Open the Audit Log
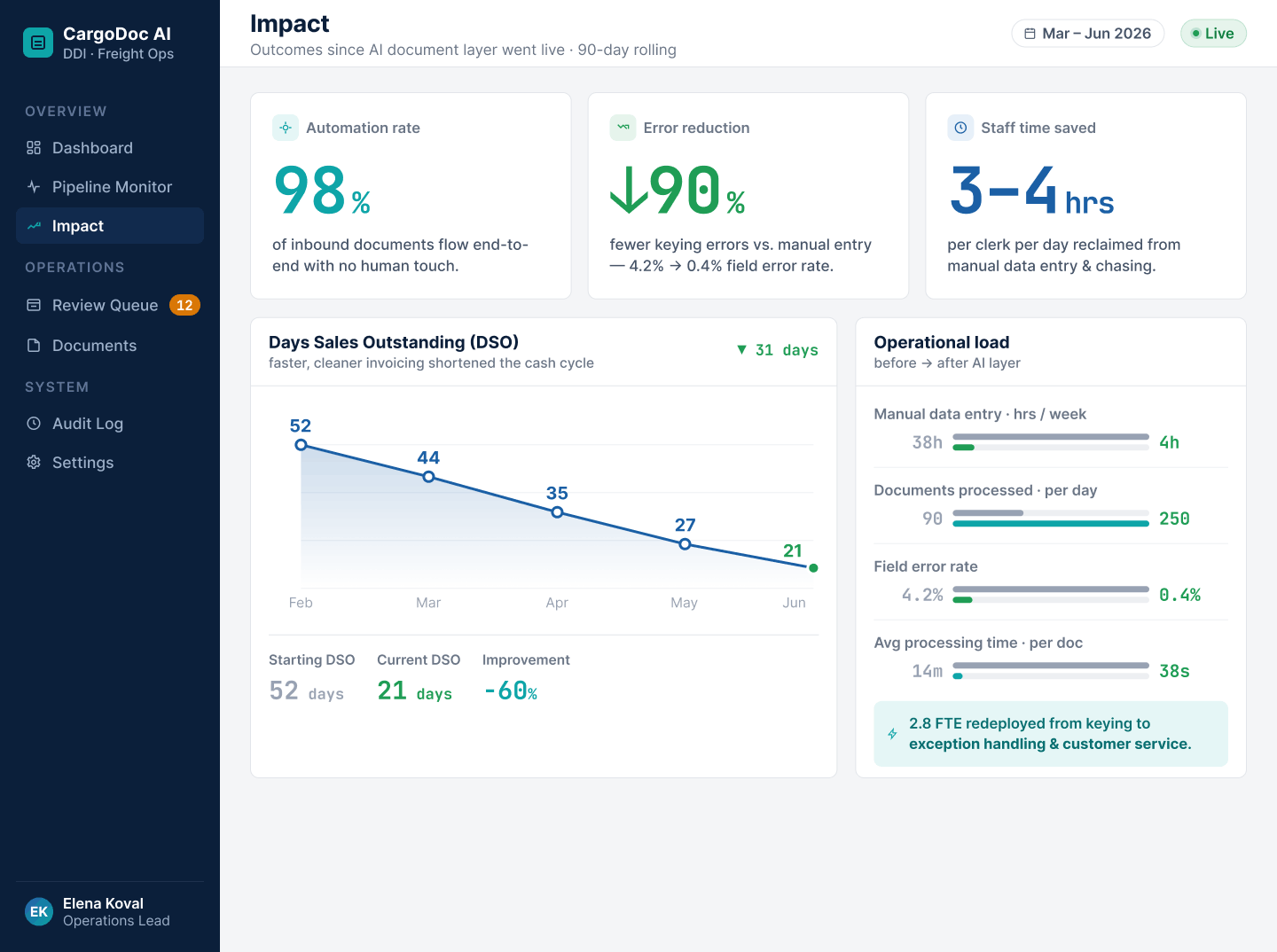The height and width of the screenshot is (952, 1277). (110, 424)
